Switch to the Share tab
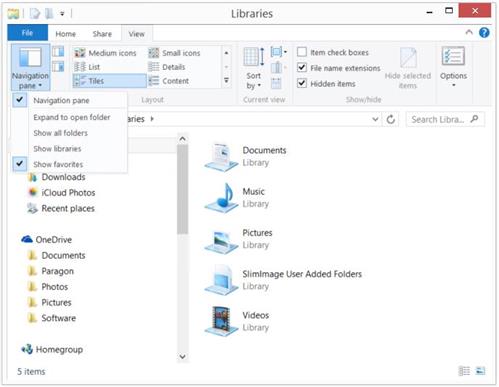 coord(102,34)
